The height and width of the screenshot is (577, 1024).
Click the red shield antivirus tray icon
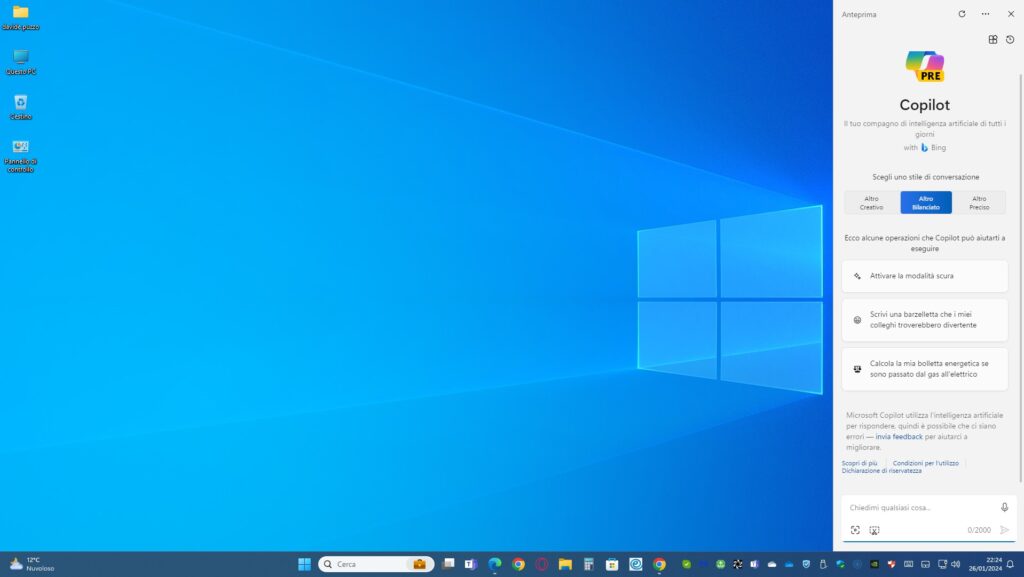(891, 564)
